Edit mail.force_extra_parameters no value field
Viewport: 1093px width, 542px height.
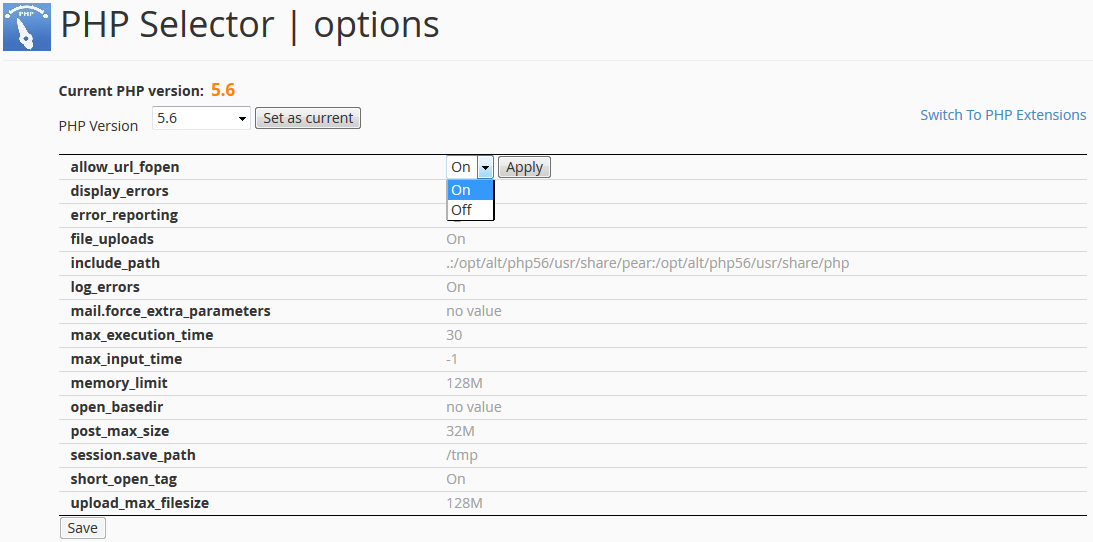click(x=474, y=311)
